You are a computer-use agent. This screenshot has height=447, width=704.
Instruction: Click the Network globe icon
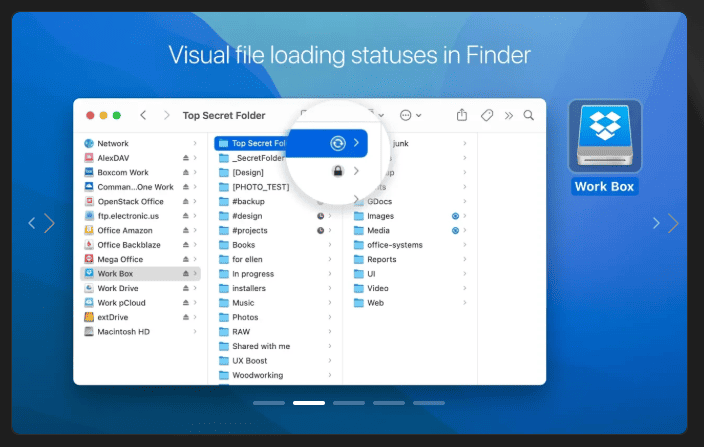coord(89,143)
